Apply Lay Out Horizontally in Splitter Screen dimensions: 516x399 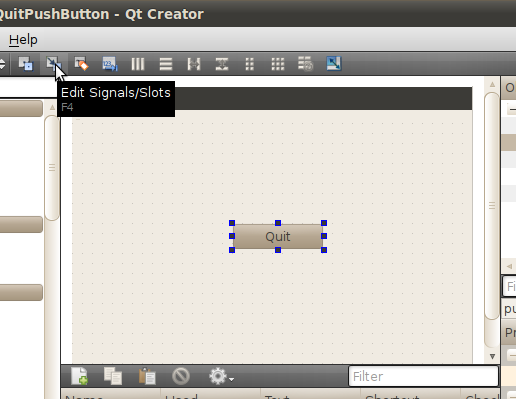pyautogui.click(x=194, y=64)
